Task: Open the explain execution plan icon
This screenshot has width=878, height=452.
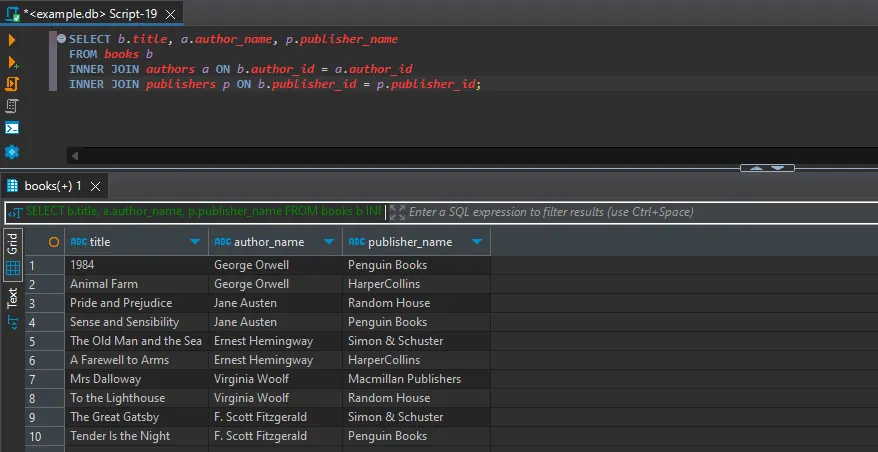Action: pos(12,106)
